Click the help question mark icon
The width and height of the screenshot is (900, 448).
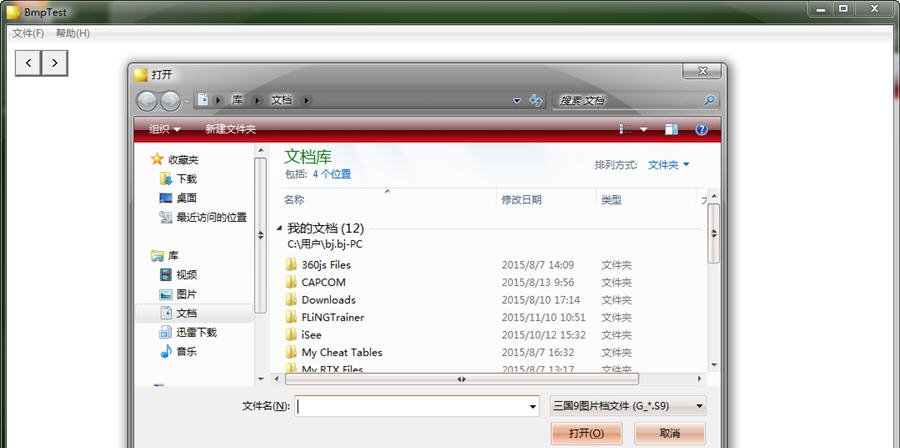click(x=701, y=130)
